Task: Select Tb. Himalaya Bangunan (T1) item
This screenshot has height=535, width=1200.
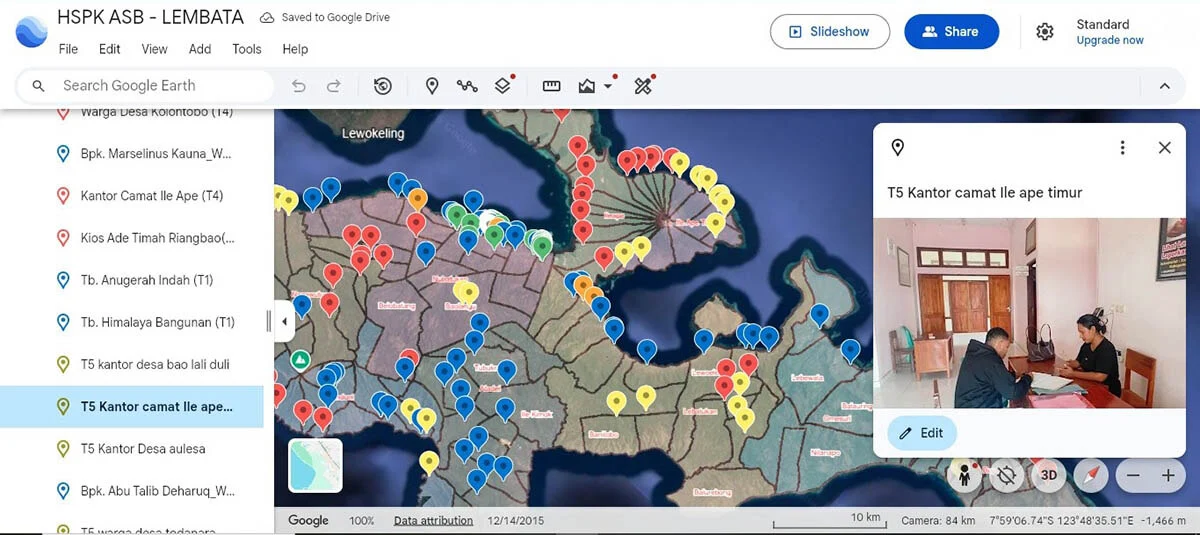Action: [x=132, y=322]
